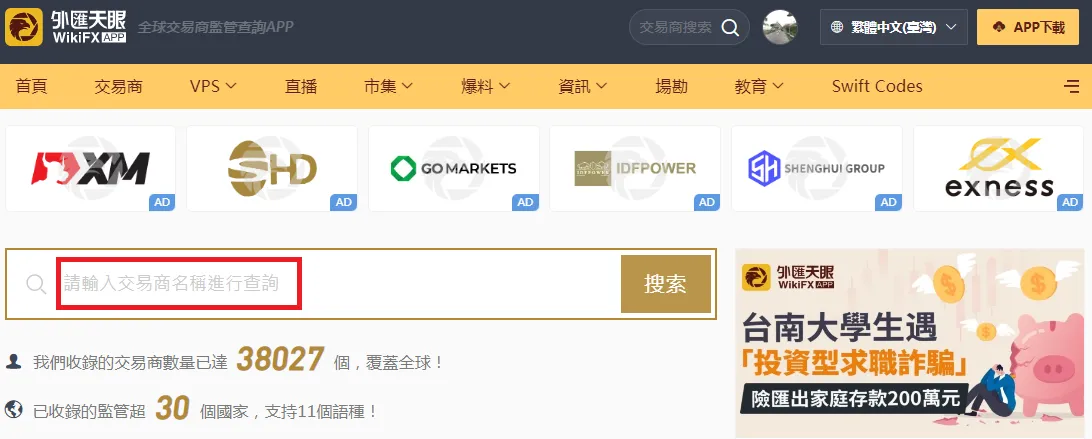The width and height of the screenshot is (1092, 439).
Task: Expand the 爆料 menu
Action: [486, 86]
